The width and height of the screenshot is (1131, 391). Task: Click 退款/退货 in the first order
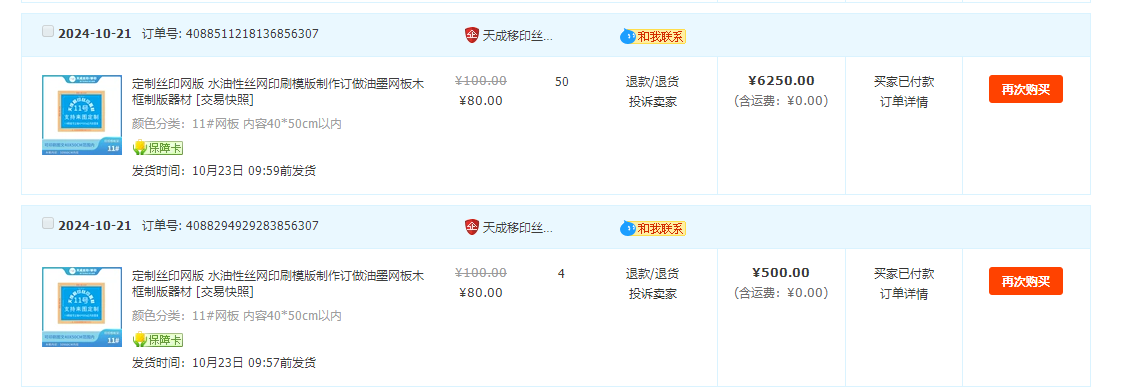pyautogui.click(x=652, y=82)
